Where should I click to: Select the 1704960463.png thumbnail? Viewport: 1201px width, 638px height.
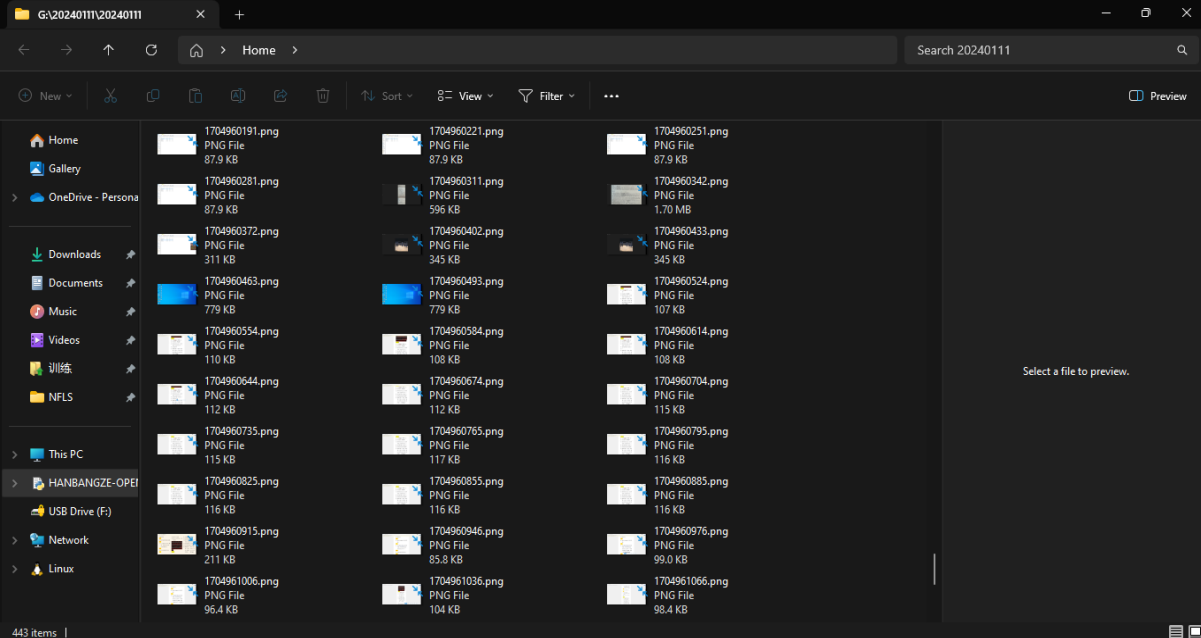(x=177, y=295)
